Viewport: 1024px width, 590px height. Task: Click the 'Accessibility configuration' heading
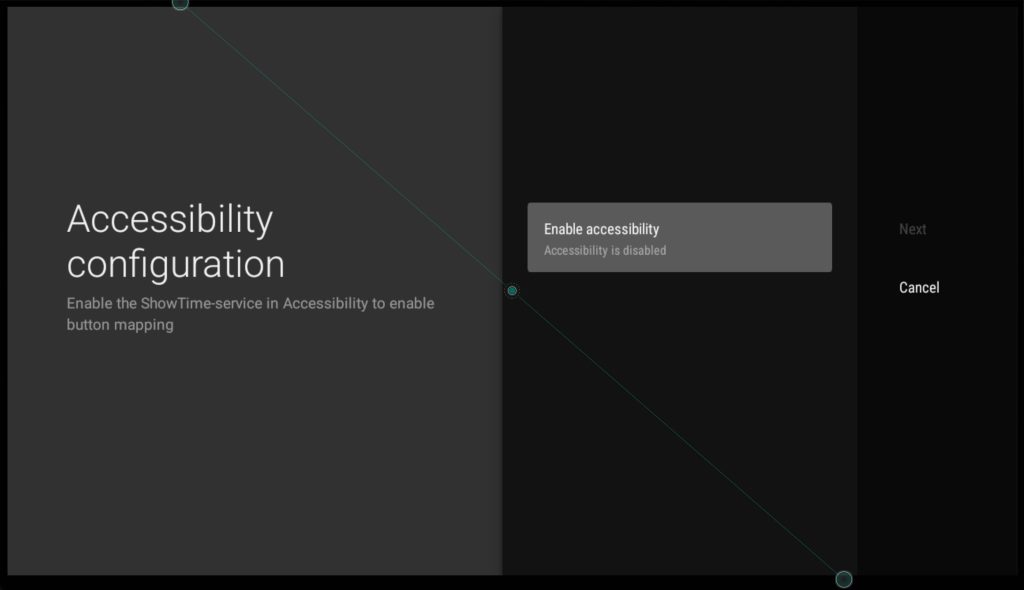[x=175, y=241]
